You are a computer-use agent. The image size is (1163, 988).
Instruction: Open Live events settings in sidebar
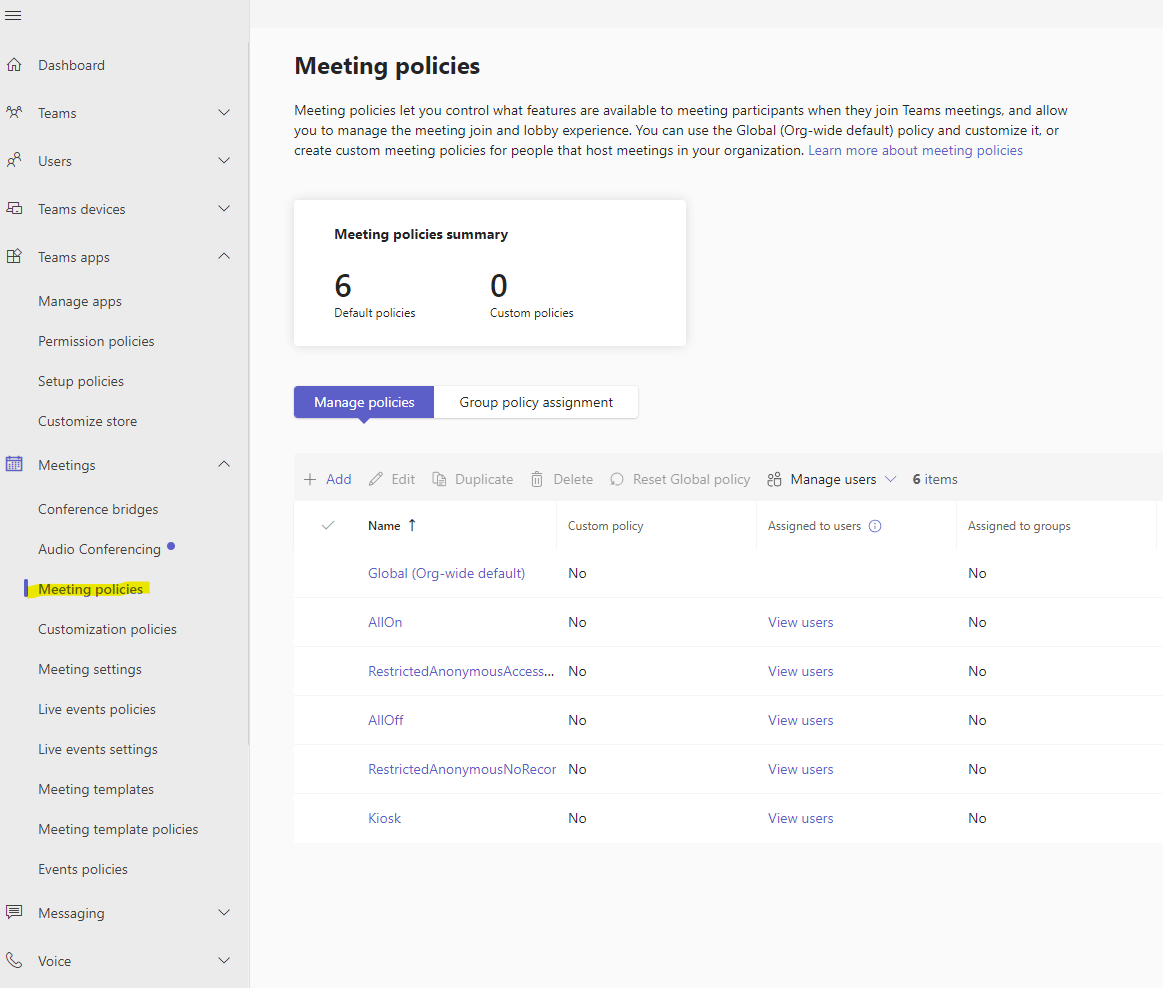click(x=98, y=749)
